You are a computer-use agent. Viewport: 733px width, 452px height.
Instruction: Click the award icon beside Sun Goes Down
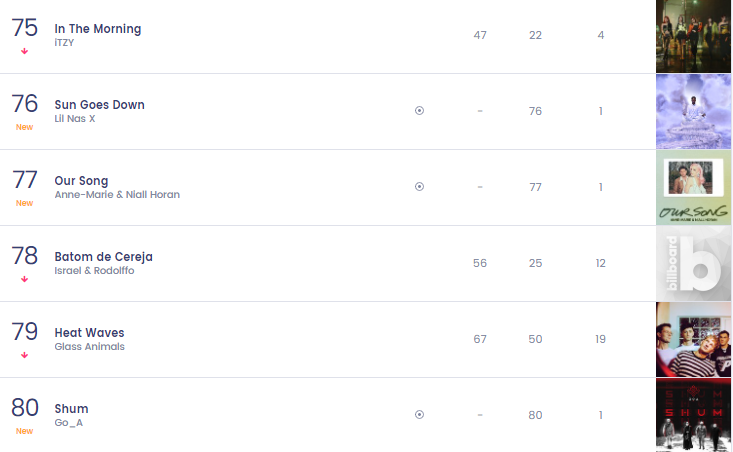pyautogui.click(x=419, y=111)
